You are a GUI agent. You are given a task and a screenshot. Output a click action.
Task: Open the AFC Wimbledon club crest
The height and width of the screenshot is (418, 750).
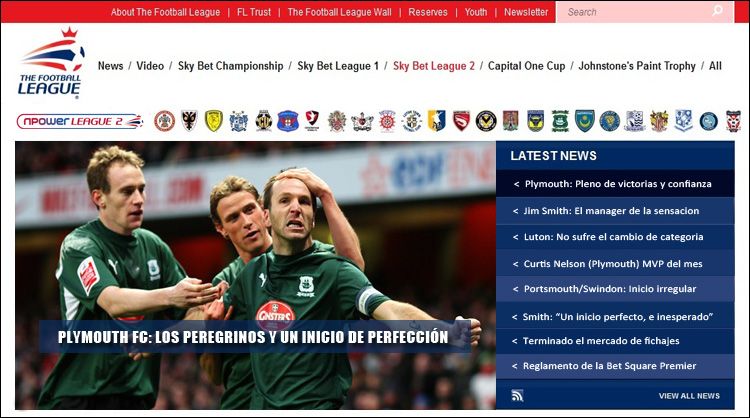189,121
